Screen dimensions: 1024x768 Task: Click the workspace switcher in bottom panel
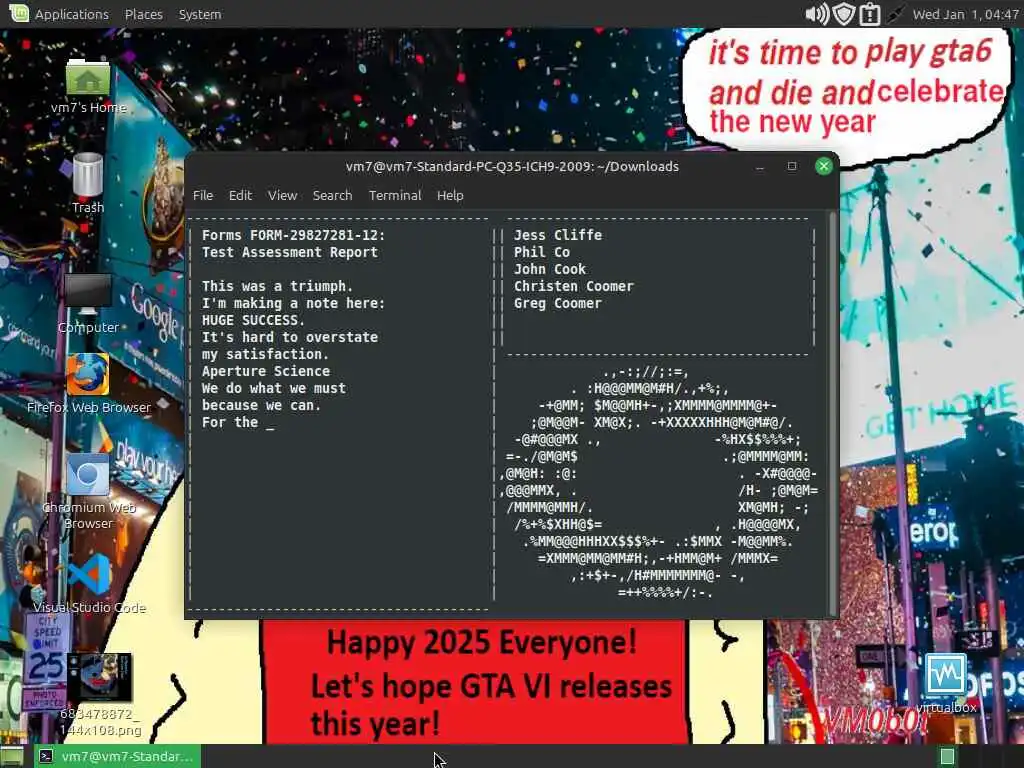pos(947,756)
